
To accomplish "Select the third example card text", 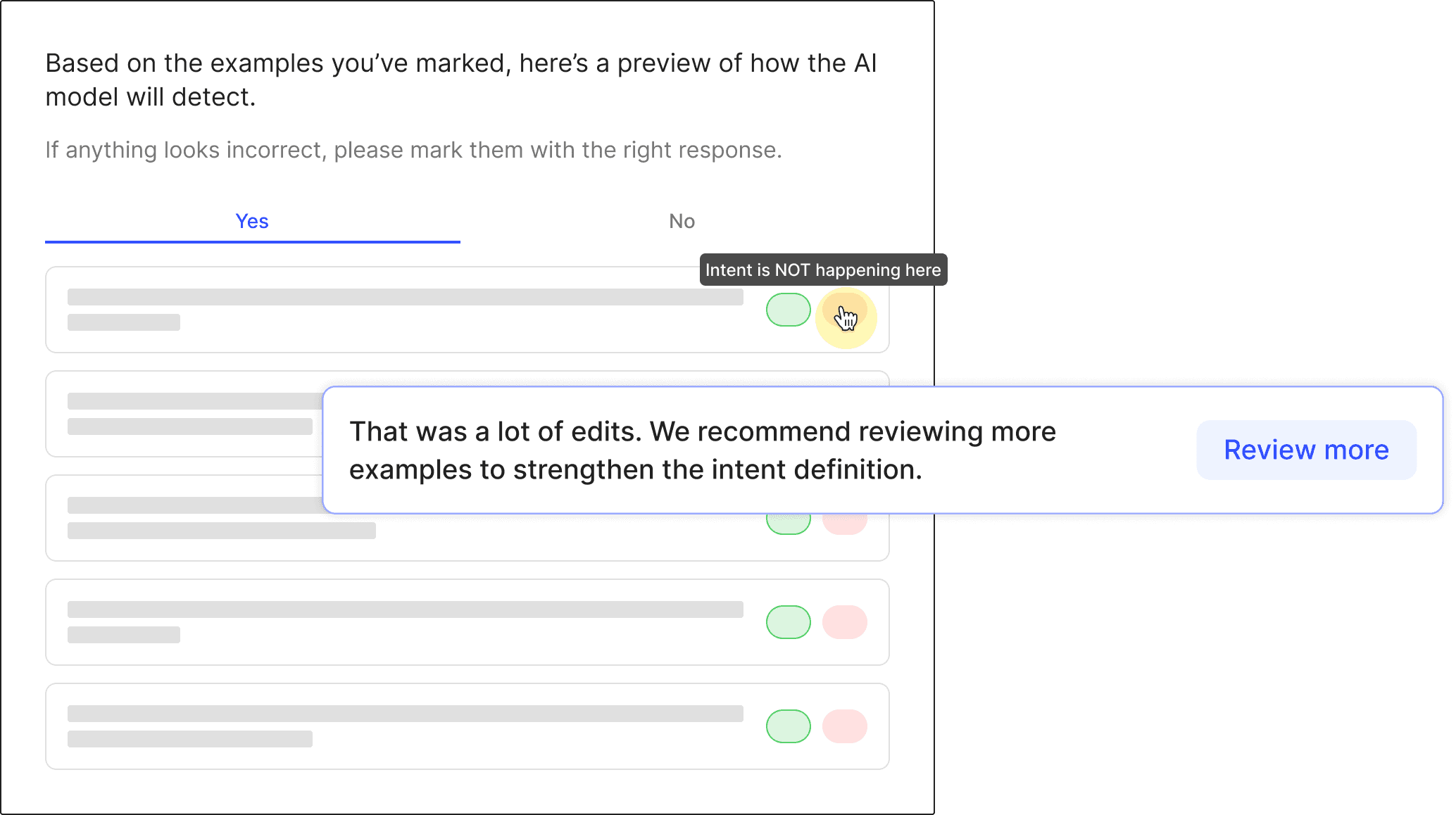I will coord(194,518).
